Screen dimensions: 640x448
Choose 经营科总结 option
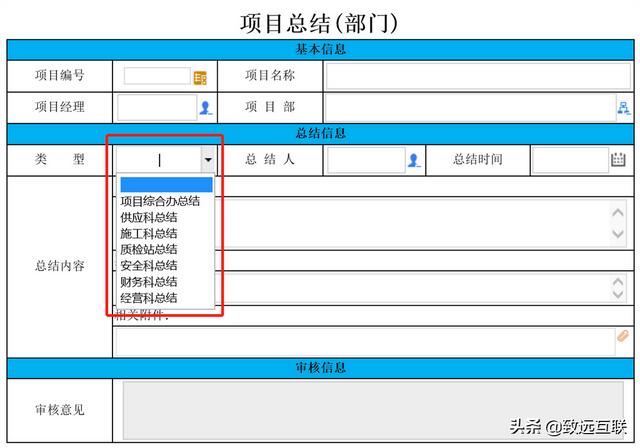pos(149,298)
